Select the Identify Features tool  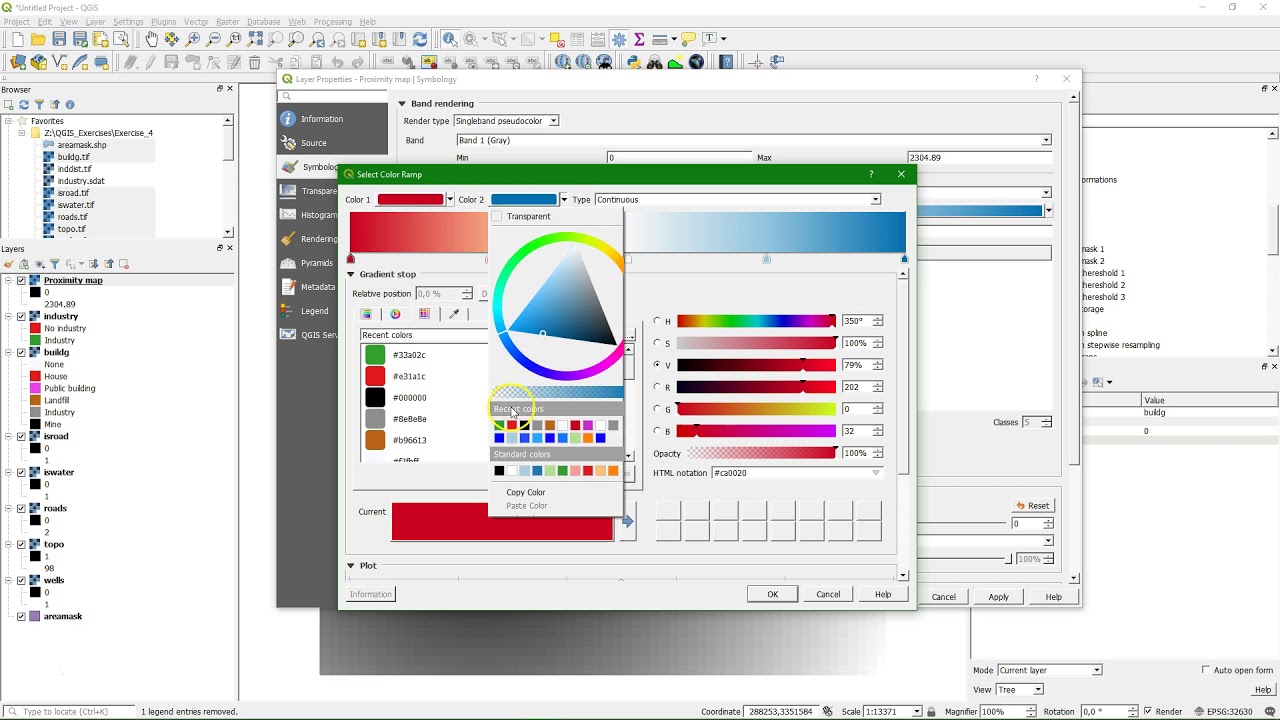pyautogui.click(x=450, y=39)
